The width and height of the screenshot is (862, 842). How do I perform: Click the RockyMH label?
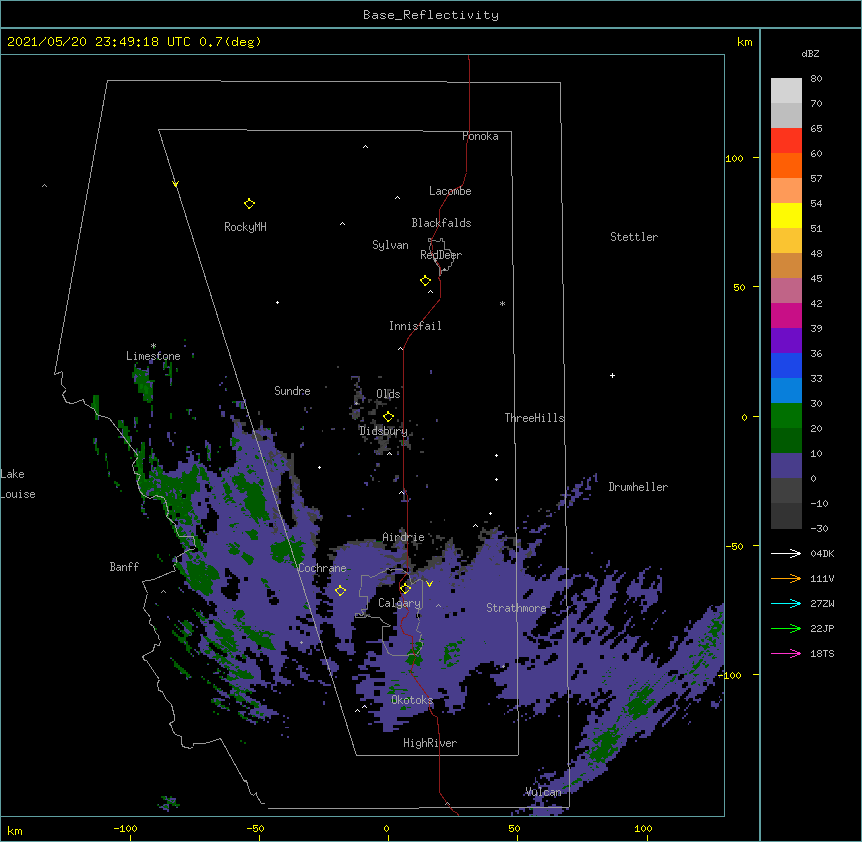click(245, 227)
